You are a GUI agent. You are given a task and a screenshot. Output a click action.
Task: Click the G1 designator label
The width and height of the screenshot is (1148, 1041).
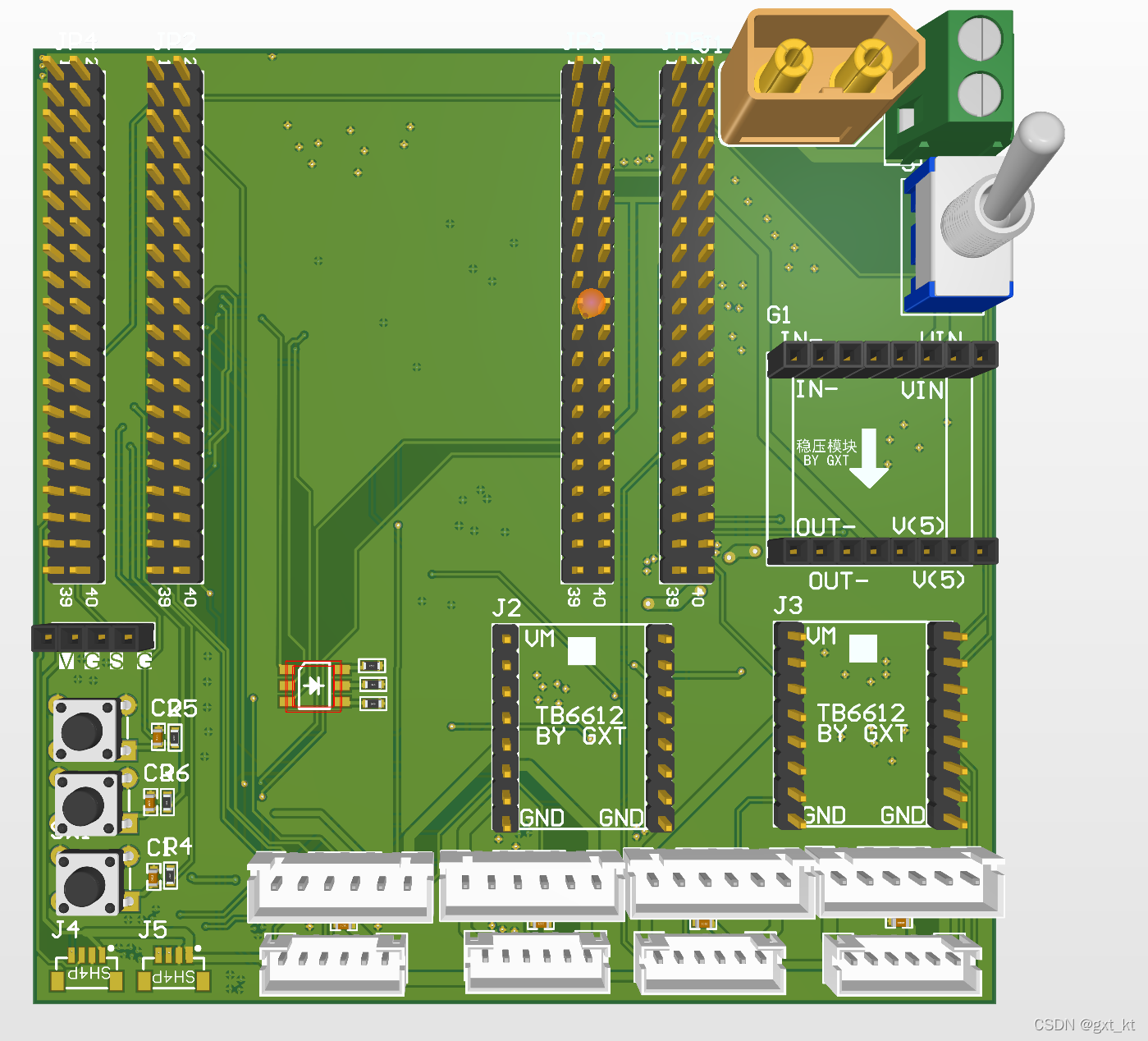pyautogui.click(x=779, y=315)
